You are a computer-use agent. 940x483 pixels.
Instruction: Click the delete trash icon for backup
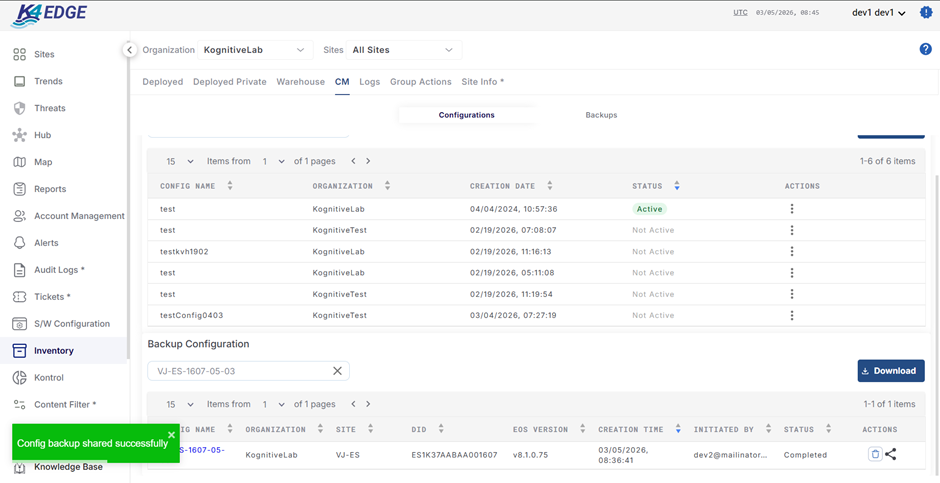875,454
